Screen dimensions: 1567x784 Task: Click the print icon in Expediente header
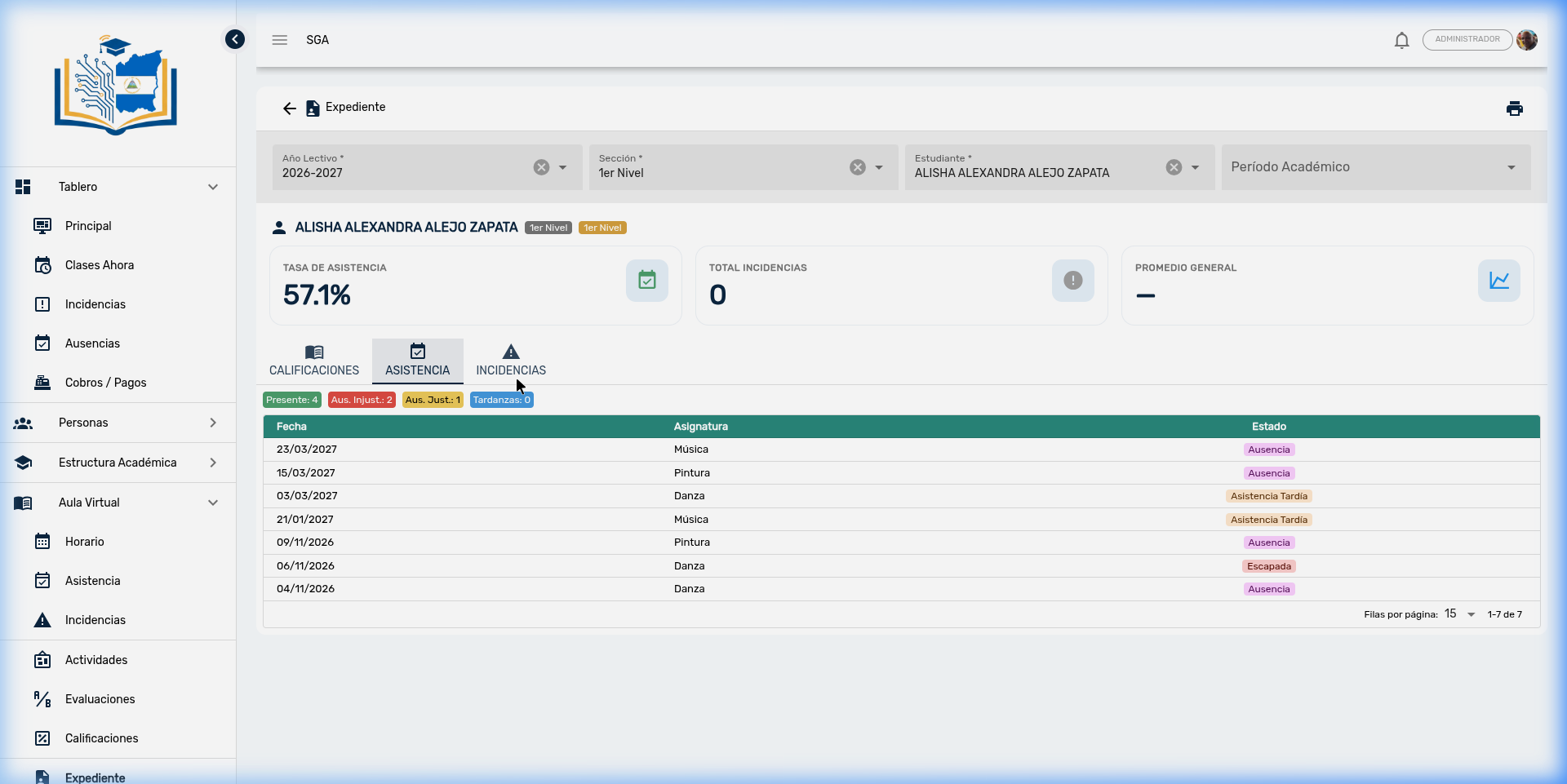(x=1514, y=109)
